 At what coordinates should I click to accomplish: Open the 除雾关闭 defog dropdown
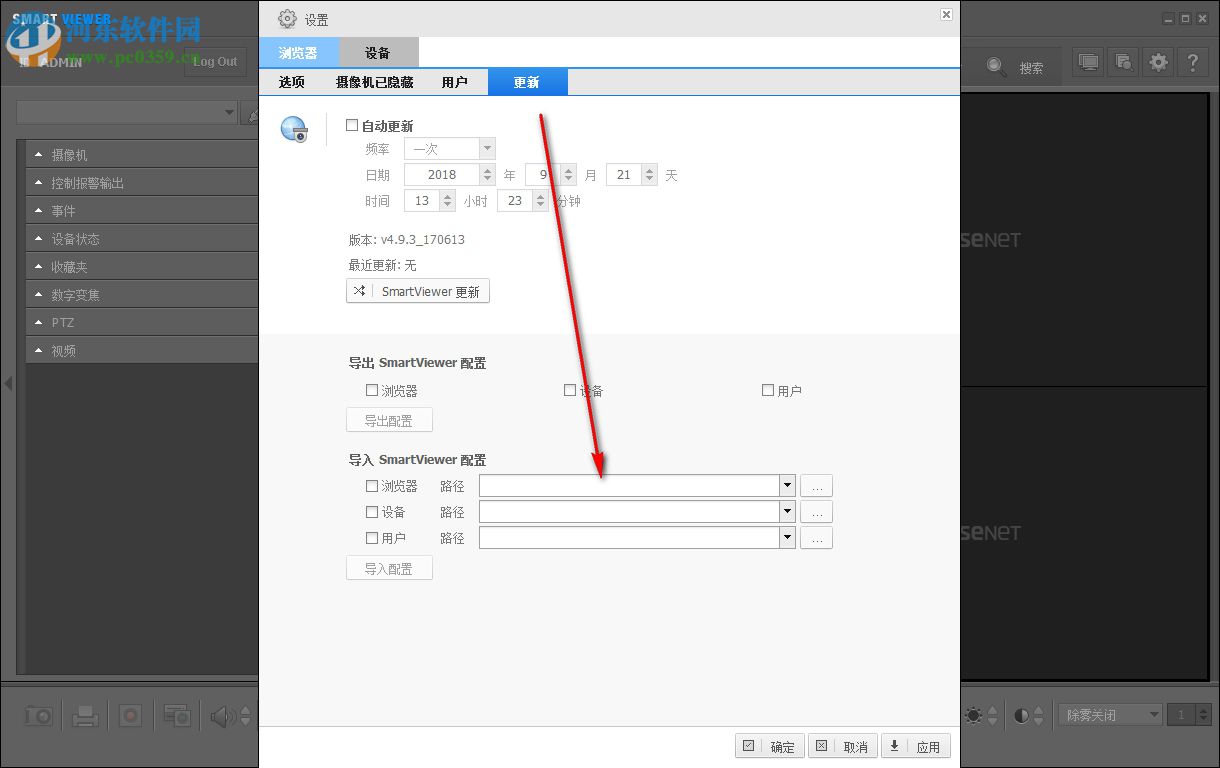click(1110, 714)
